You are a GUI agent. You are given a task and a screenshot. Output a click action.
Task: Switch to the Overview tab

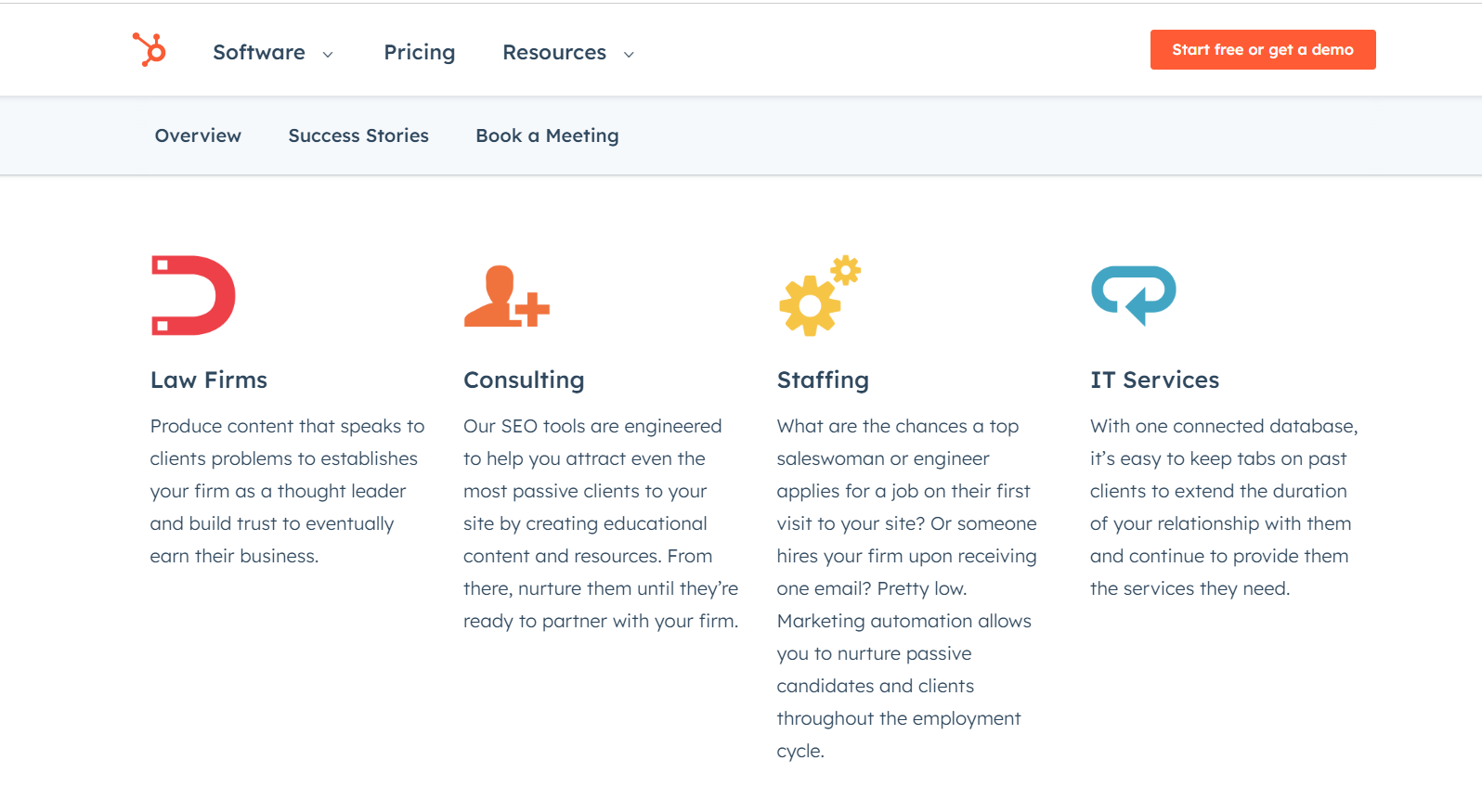pos(198,135)
